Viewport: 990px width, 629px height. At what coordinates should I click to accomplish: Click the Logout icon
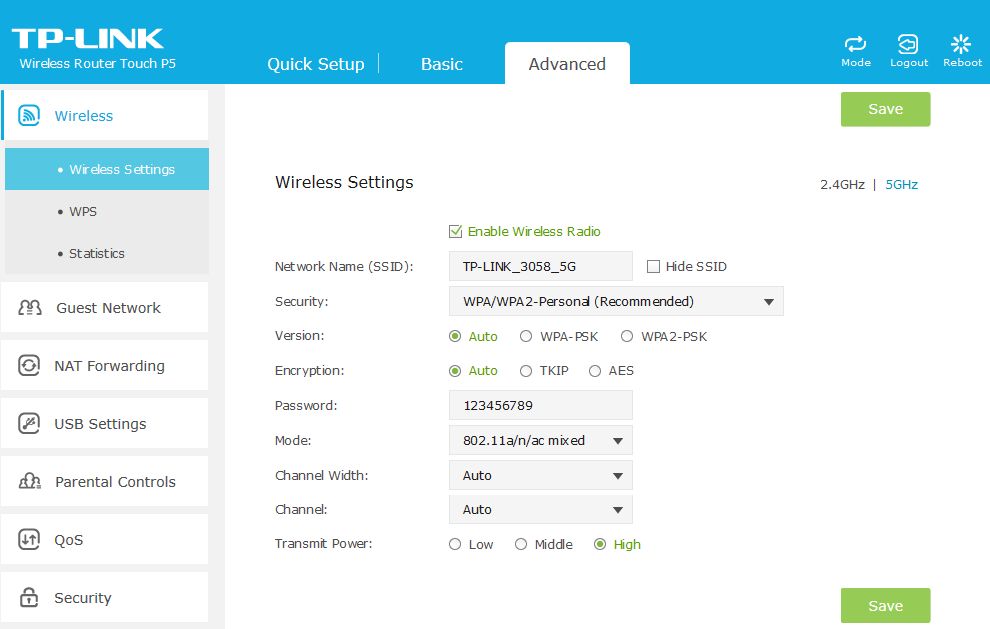coord(908,44)
